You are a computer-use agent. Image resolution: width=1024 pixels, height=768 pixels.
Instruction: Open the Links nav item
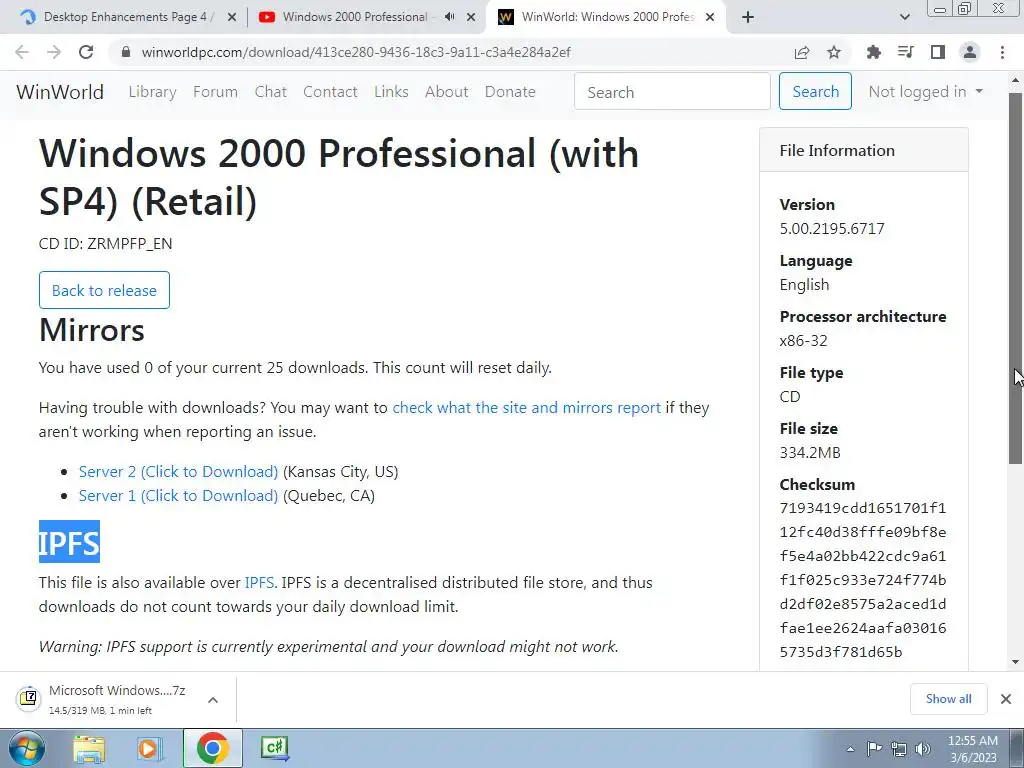coord(391,92)
